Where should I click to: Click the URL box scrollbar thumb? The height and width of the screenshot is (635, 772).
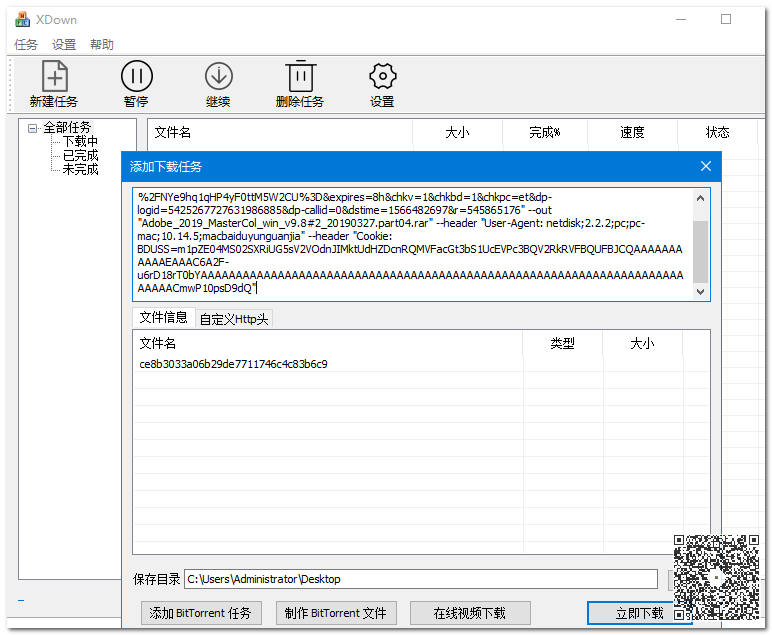coord(701,252)
